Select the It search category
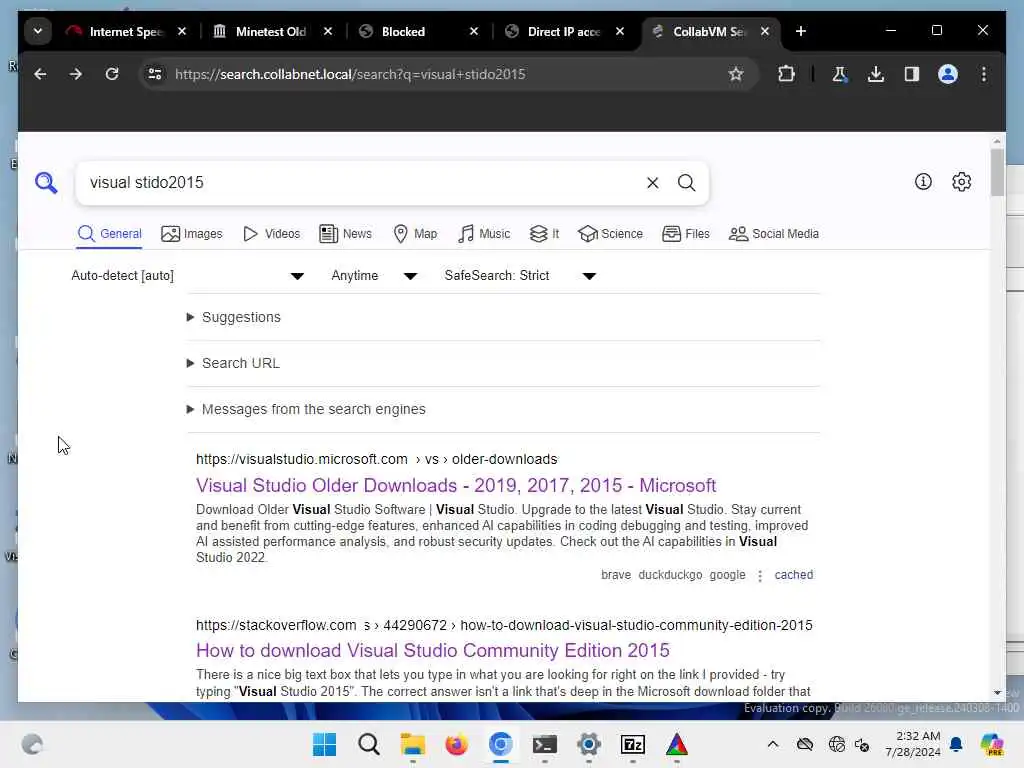The image size is (1024, 768). point(544,234)
